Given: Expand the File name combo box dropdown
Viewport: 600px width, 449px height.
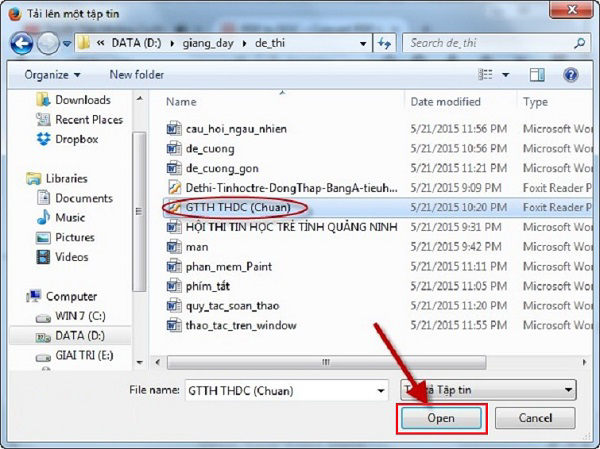Looking at the screenshot, I should 379,390.
